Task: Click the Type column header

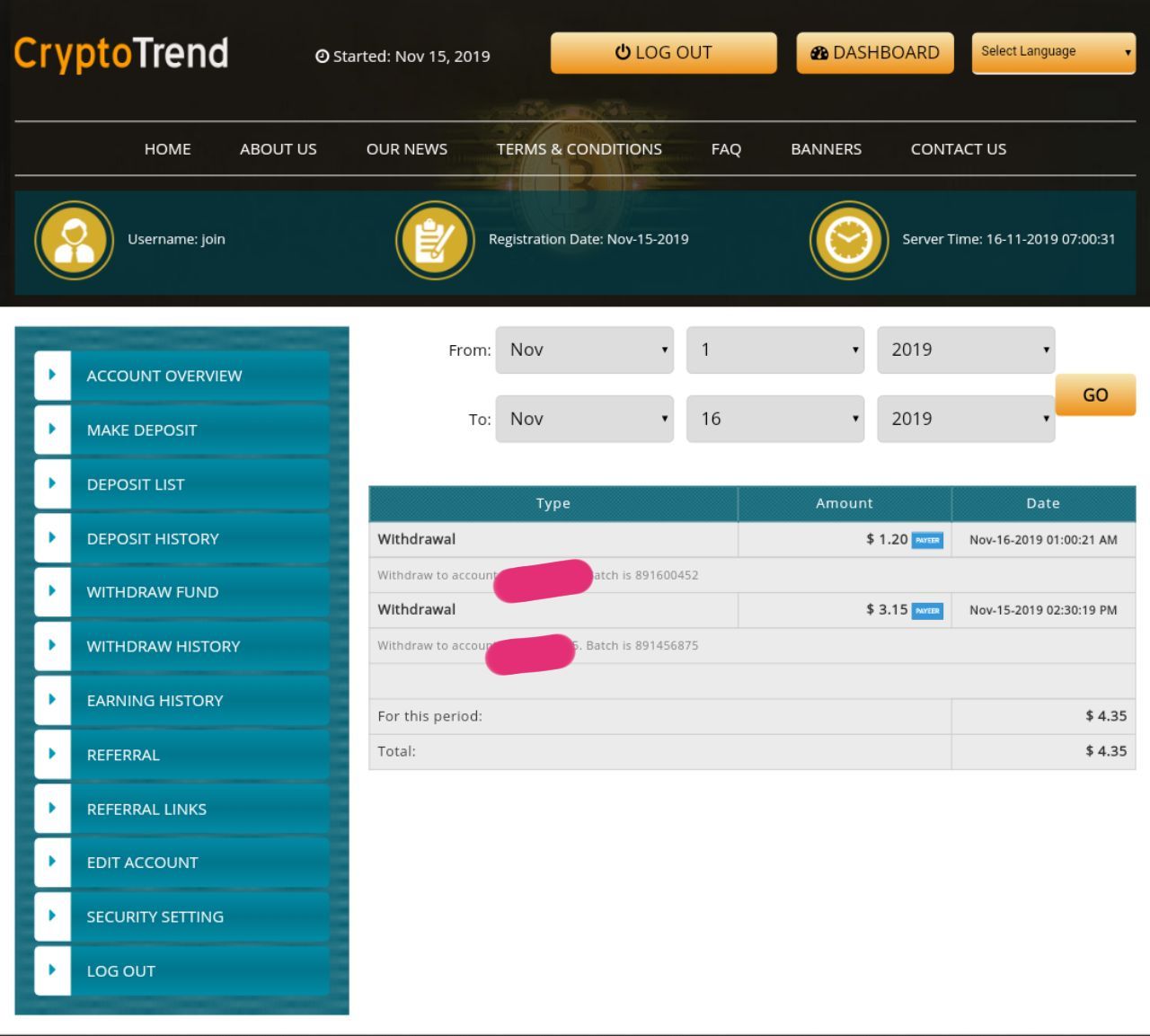Action: (553, 504)
